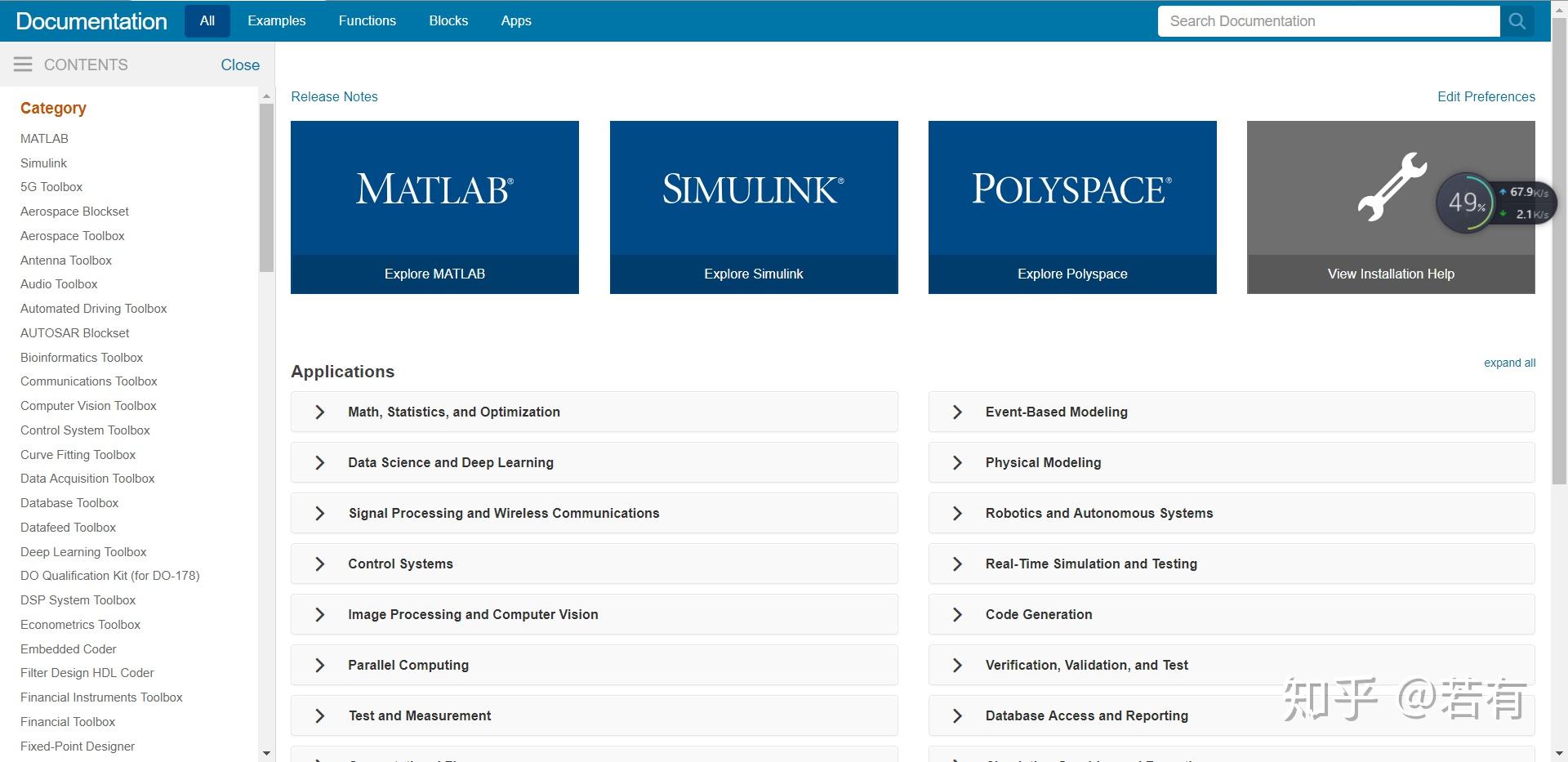
Task: Open Bioinformatics Toolbox category
Action: pyautogui.click(x=82, y=358)
